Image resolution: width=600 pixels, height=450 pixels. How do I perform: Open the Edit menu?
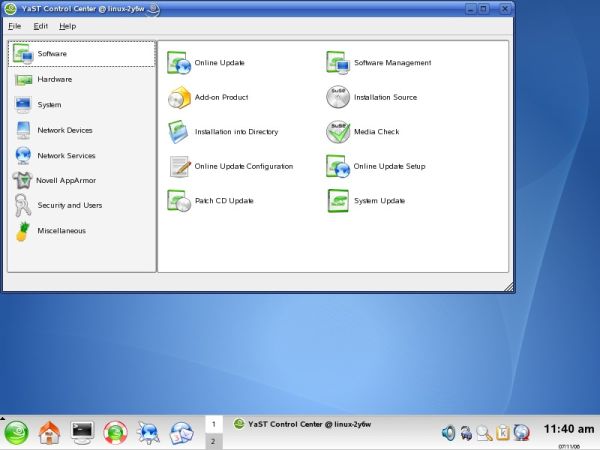pyautogui.click(x=41, y=26)
